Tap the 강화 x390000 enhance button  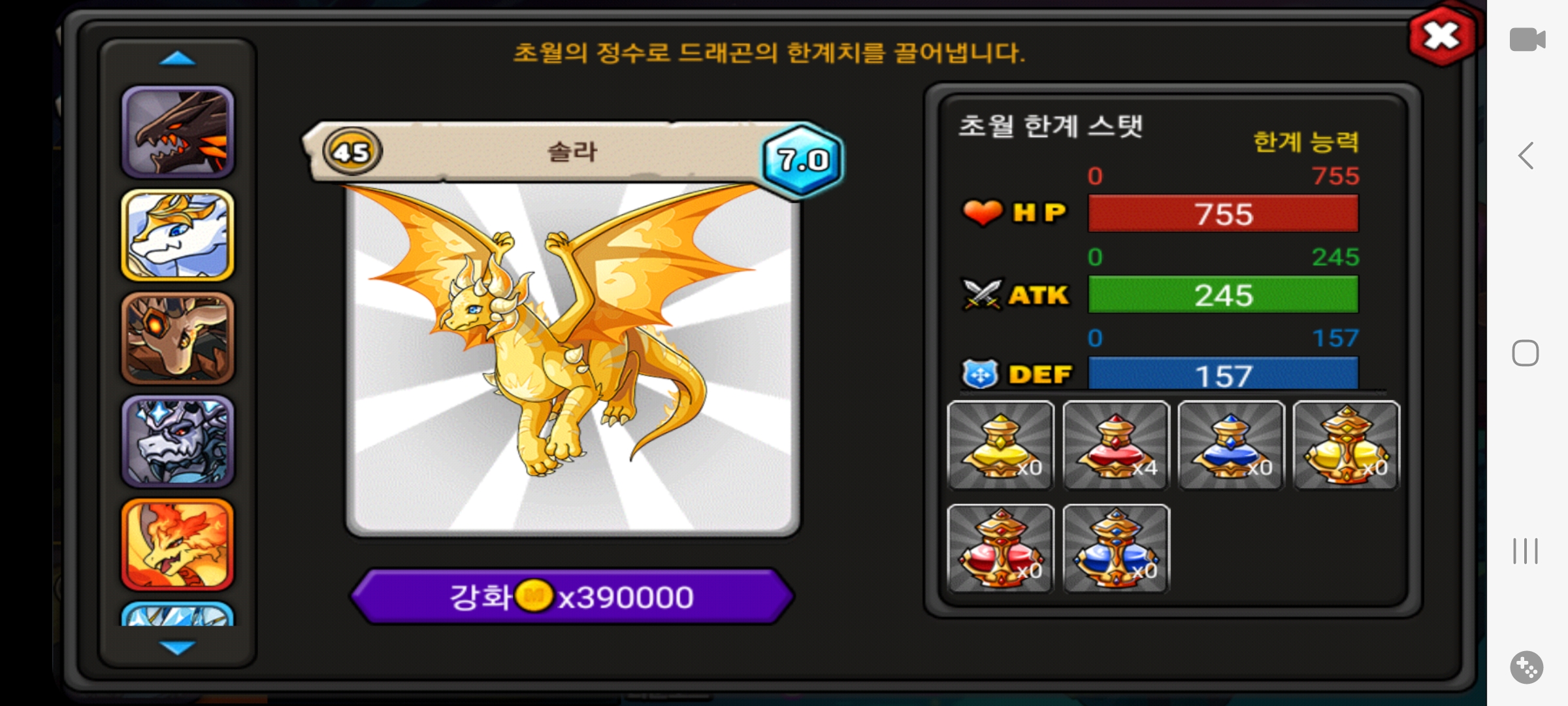(572, 596)
